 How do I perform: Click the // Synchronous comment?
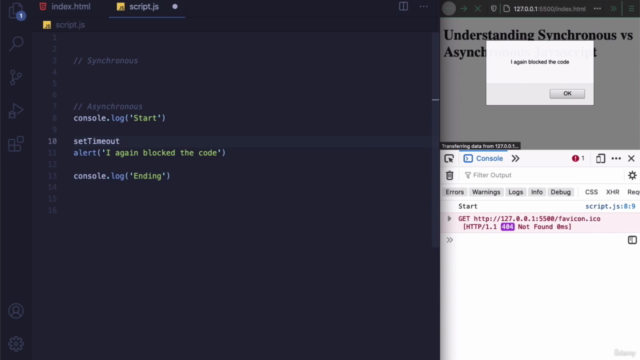pyautogui.click(x=106, y=61)
